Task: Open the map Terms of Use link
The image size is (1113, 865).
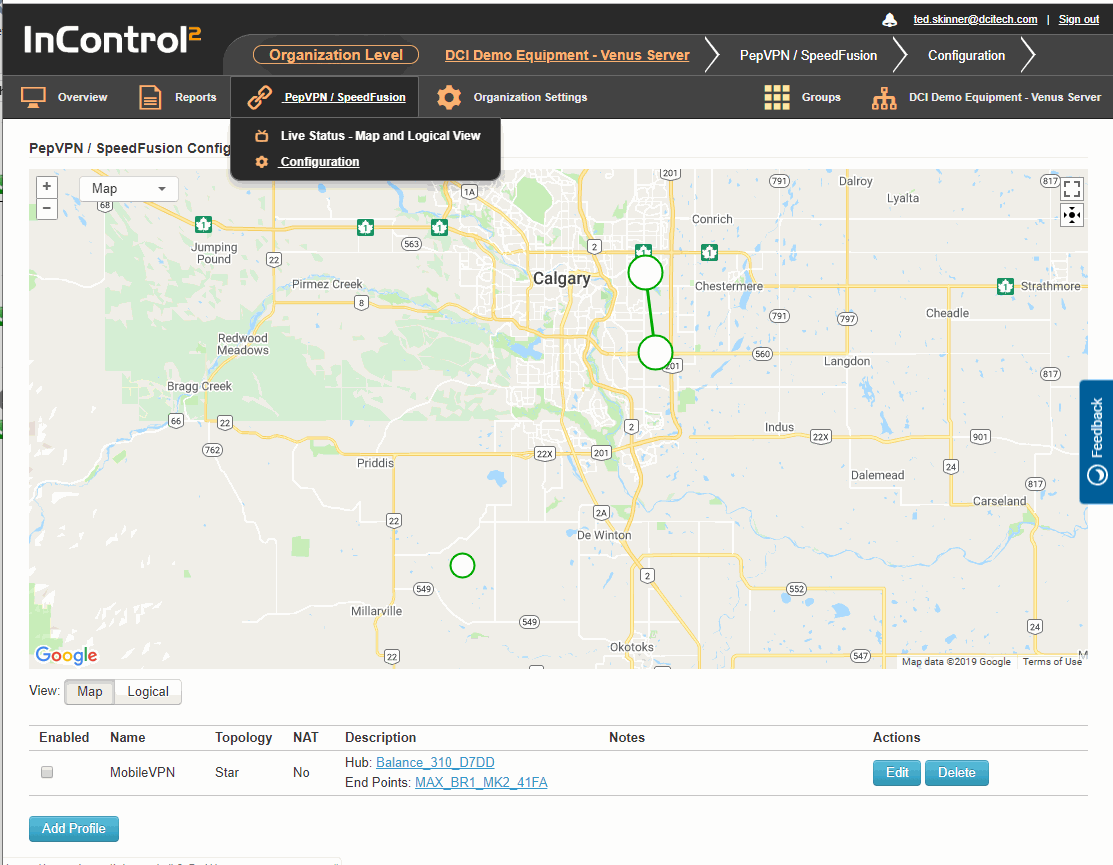Action: tap(1052, 661)
